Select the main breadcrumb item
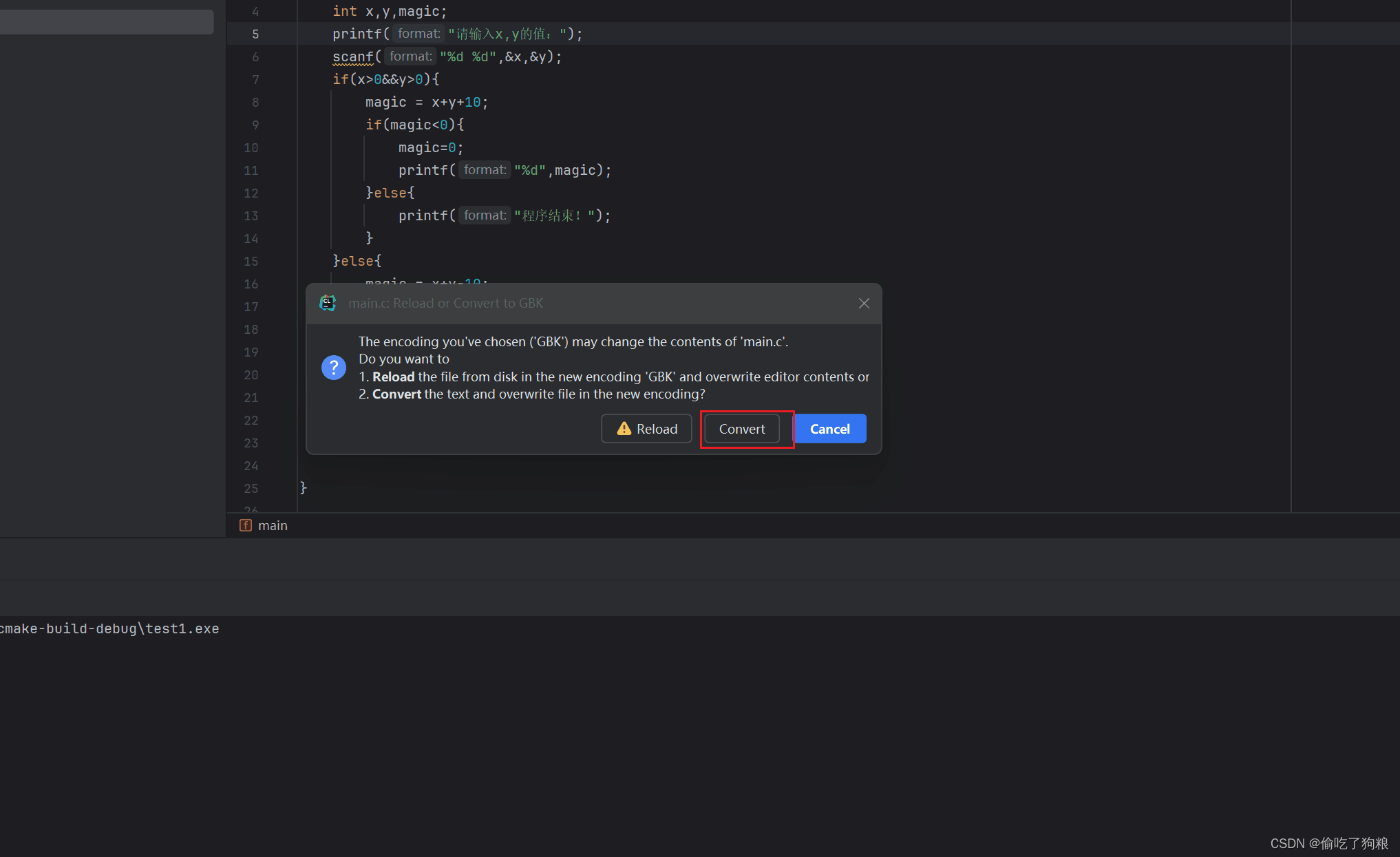Viewport: 1400px width, 857px height. click(x=273, y=525)
